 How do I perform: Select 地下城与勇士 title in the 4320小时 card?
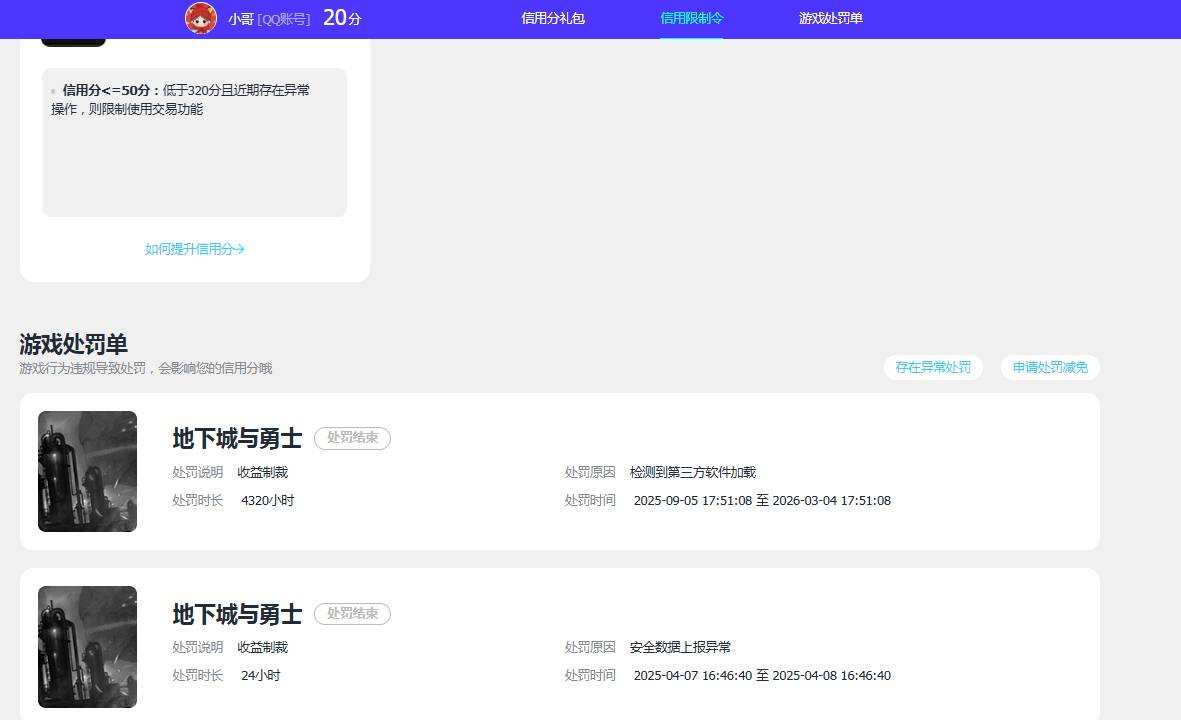237,438
